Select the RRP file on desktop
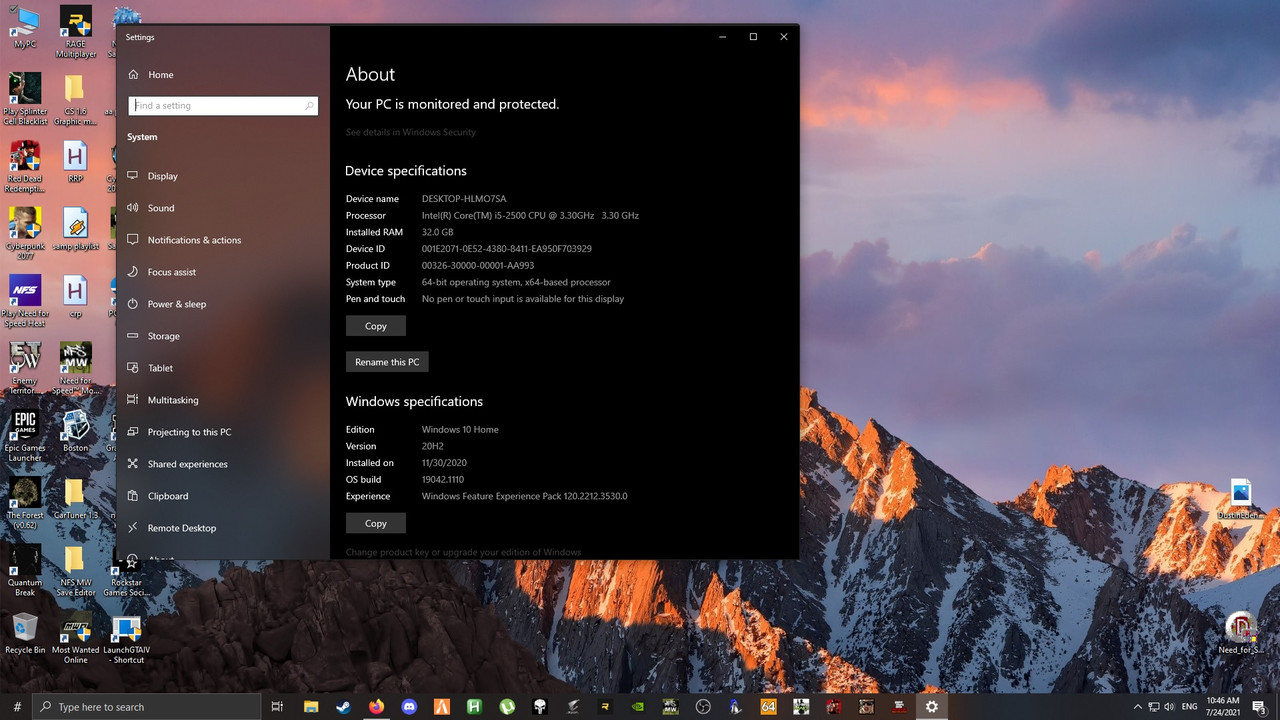 [76, 162]
